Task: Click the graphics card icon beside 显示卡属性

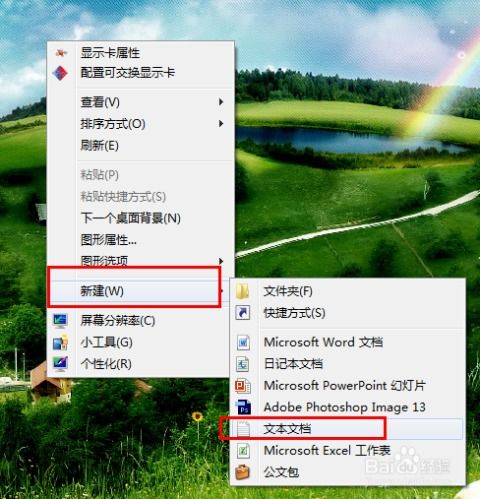Action: coord(60,53)
